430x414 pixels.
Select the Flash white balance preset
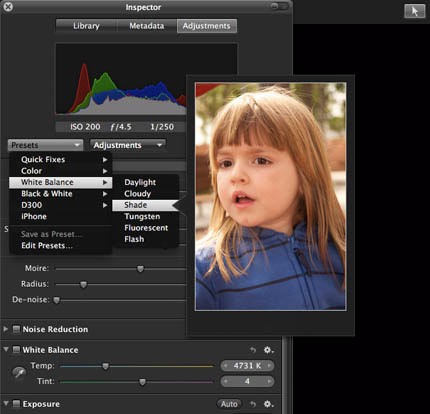point(146,239)
